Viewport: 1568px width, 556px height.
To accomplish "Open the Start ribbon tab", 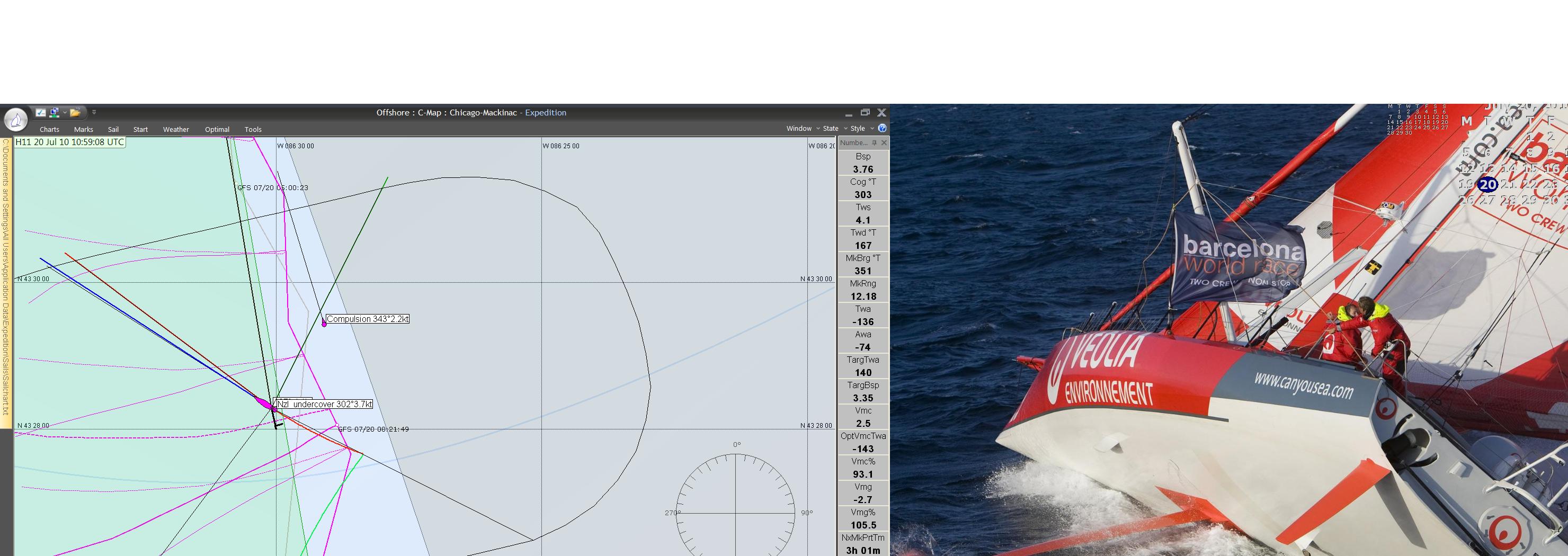I will tap(140, 130).
